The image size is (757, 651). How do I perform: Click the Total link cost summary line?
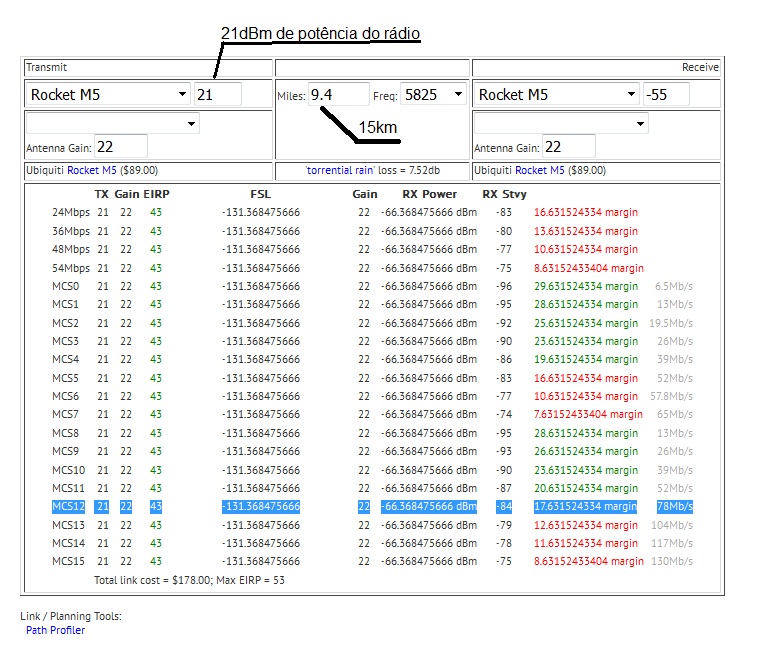(189, 580)
